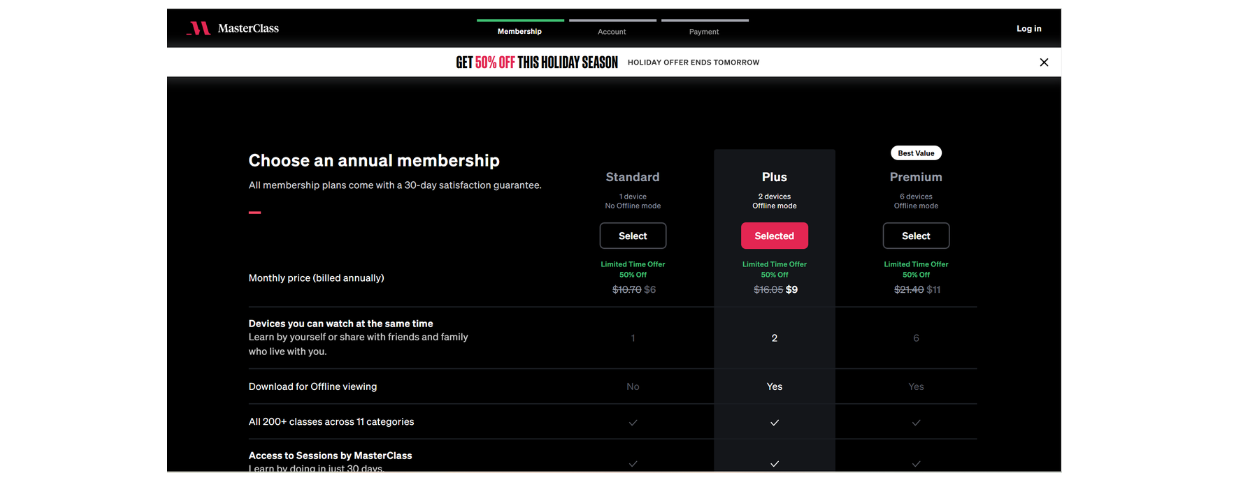1254x492 pixels.
Task: Select the Standard membership plan
Action: click(x=633, y=236)
